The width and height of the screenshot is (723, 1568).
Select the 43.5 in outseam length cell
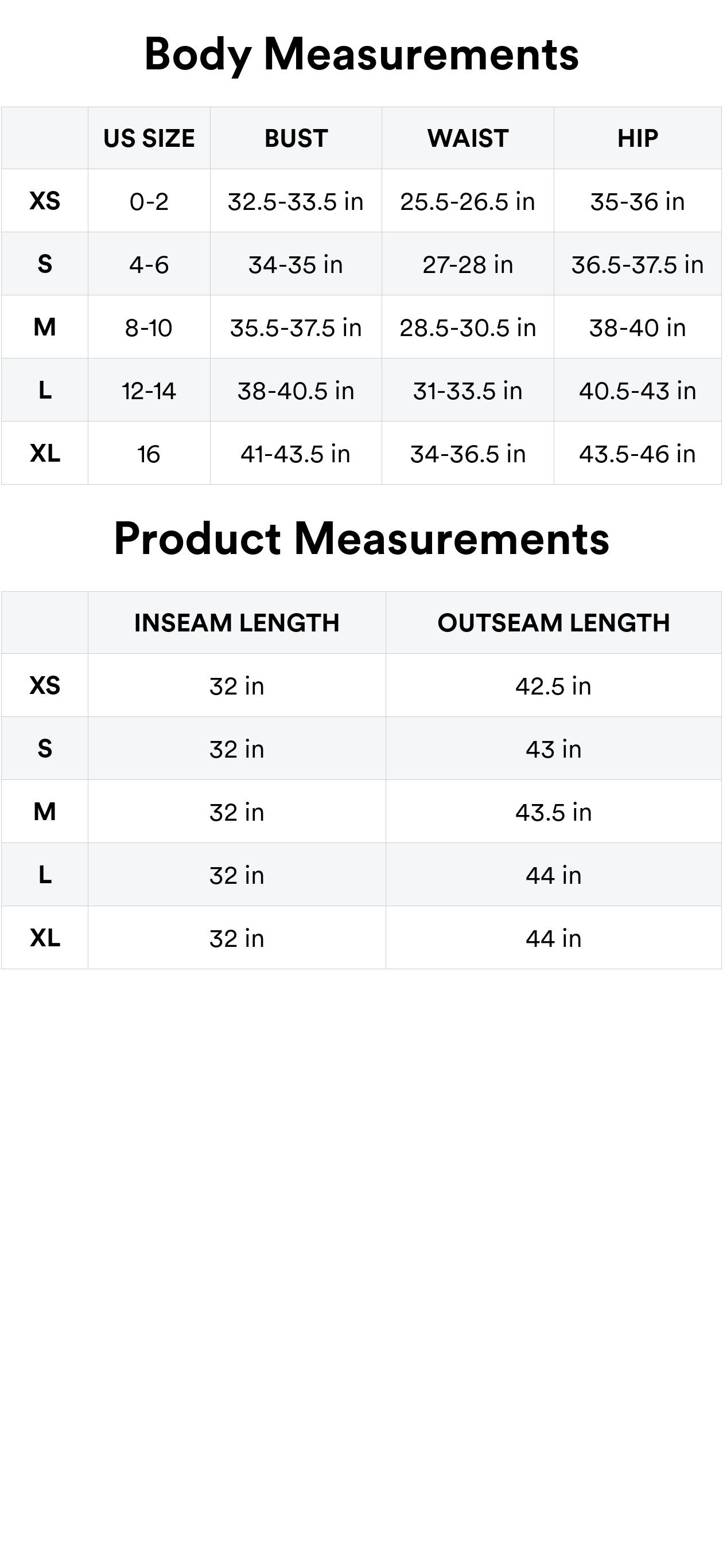[x=553, y=812]
